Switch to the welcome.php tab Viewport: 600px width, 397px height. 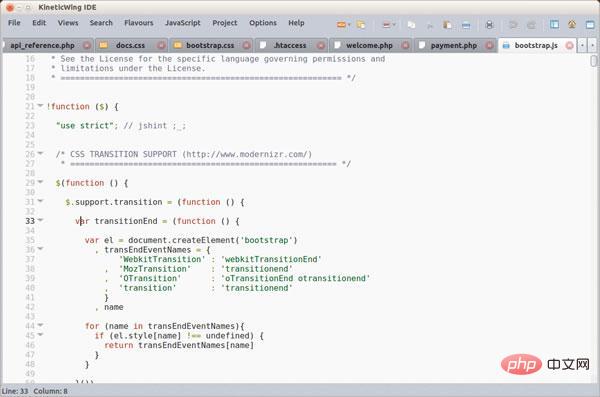(x=369, y=45)
